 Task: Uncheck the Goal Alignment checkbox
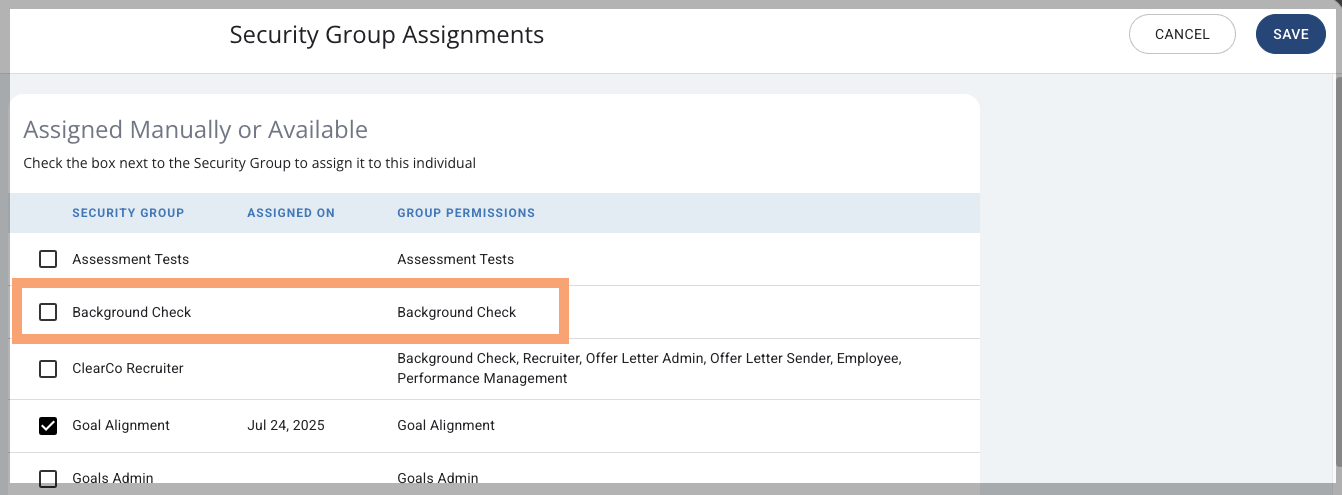pyautogui.click(x=48, y=425)
